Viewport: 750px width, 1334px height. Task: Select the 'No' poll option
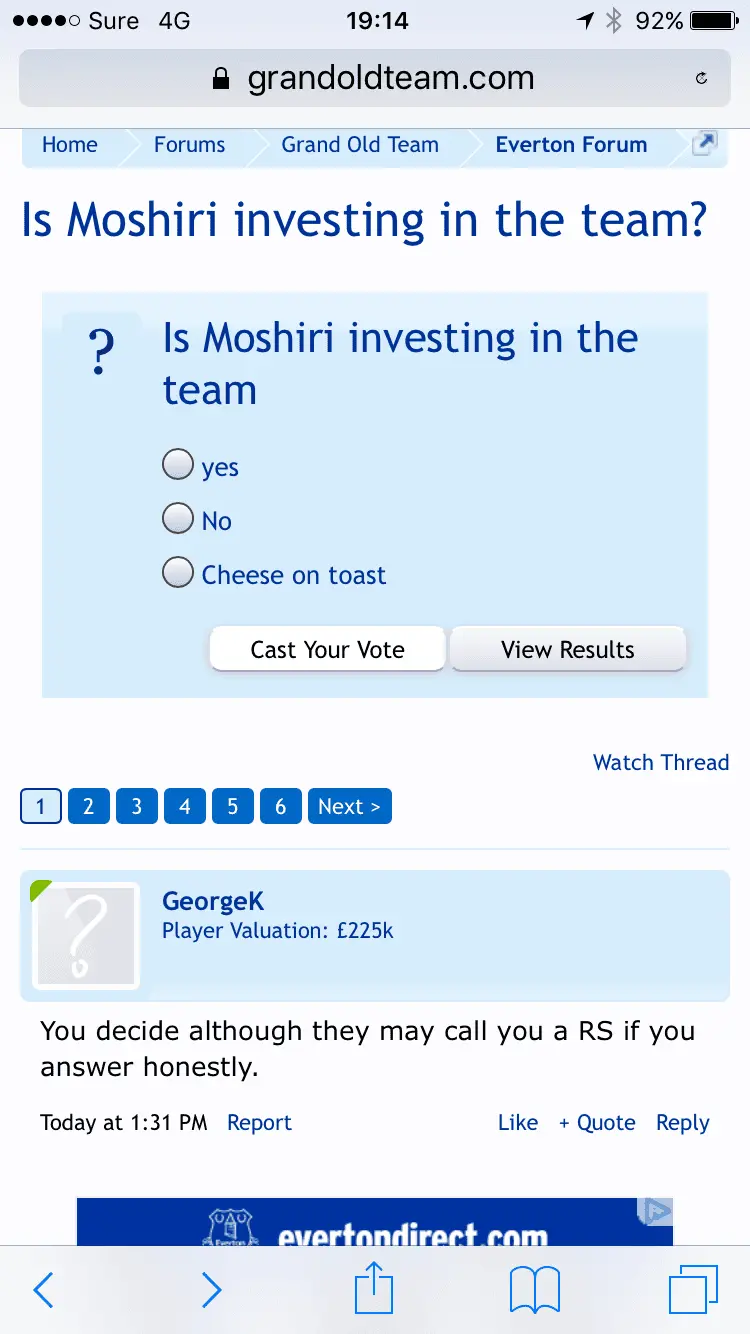[178, 519]
